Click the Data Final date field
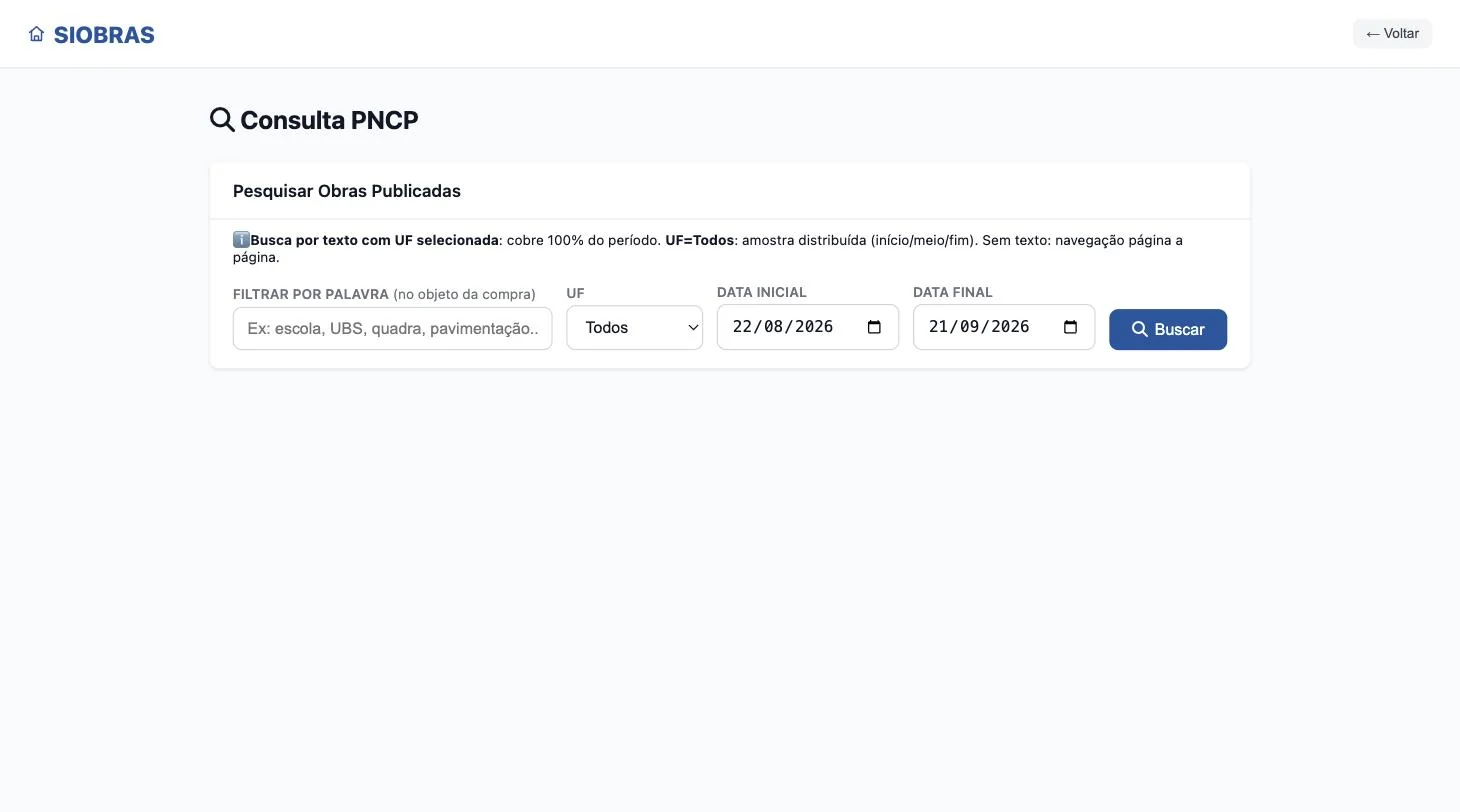The height and width of the screenshot is (812, 1460). [x=1004, y=327]
